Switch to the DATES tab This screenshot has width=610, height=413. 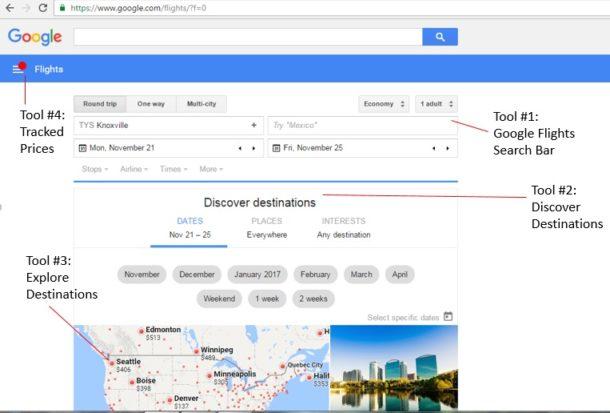(189, 228)
